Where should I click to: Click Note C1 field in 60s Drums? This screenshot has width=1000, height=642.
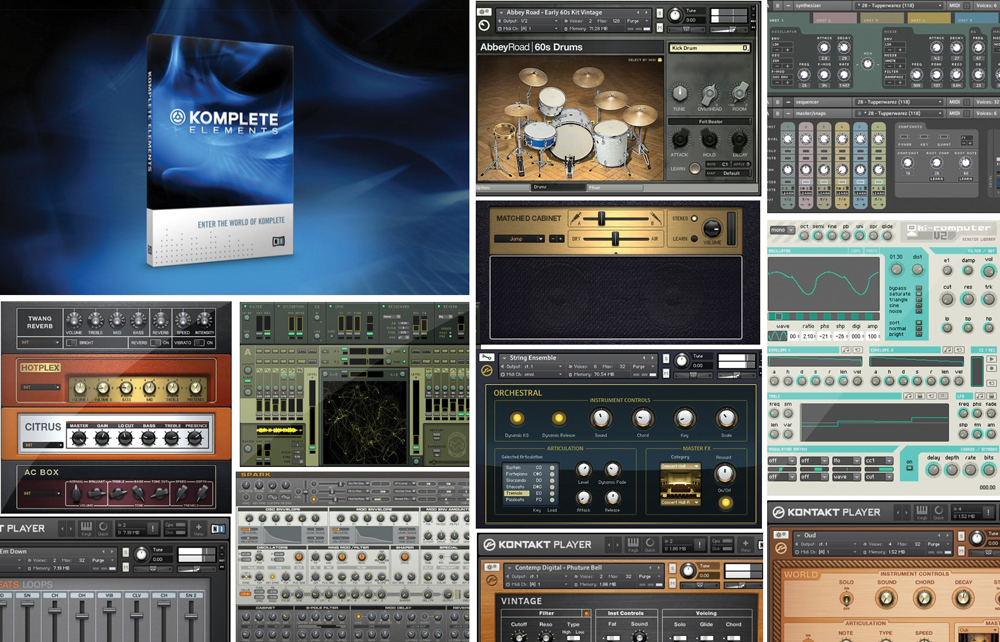(x=719, y=164)
